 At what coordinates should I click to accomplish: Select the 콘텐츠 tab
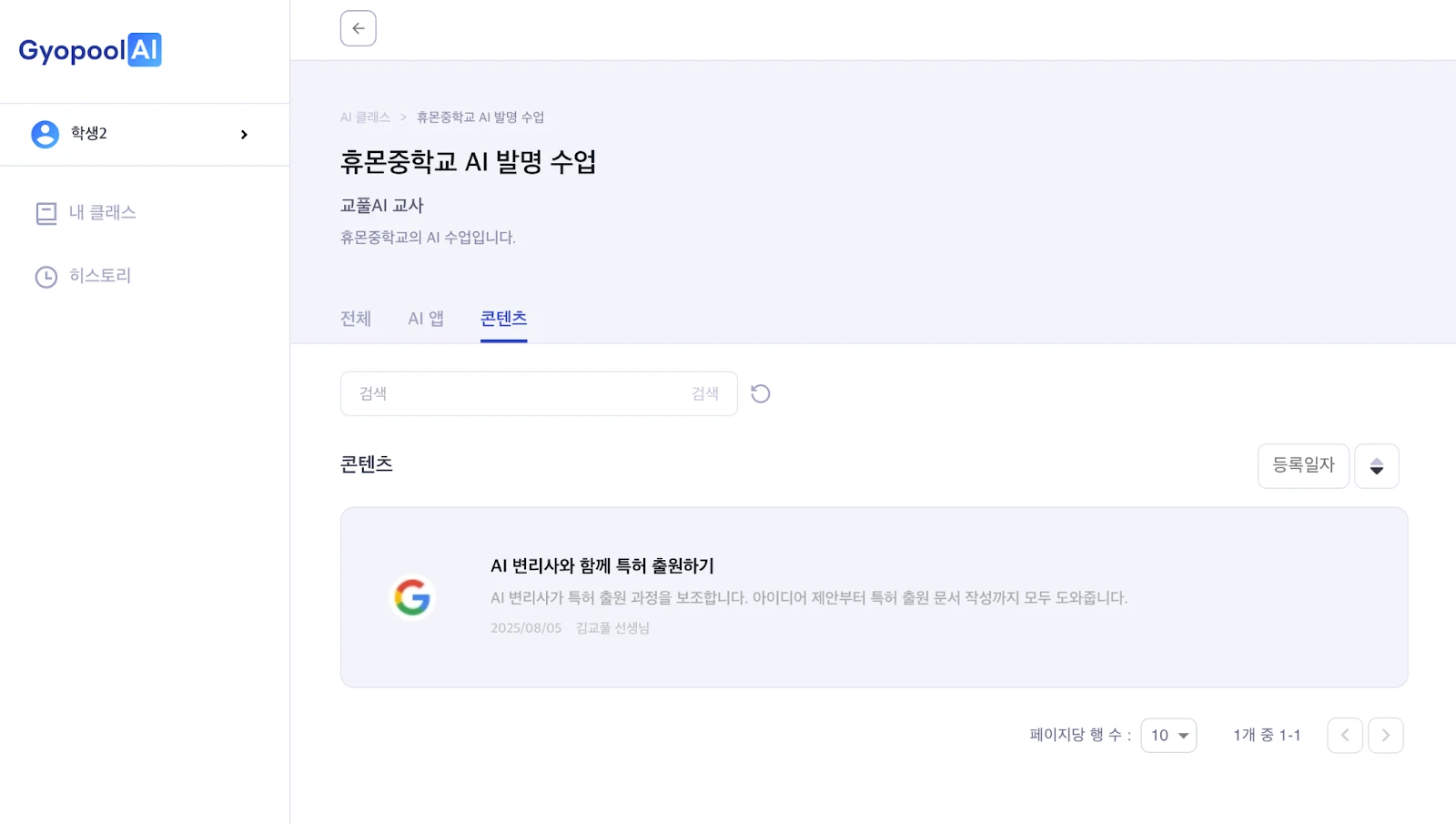point(503,319)
